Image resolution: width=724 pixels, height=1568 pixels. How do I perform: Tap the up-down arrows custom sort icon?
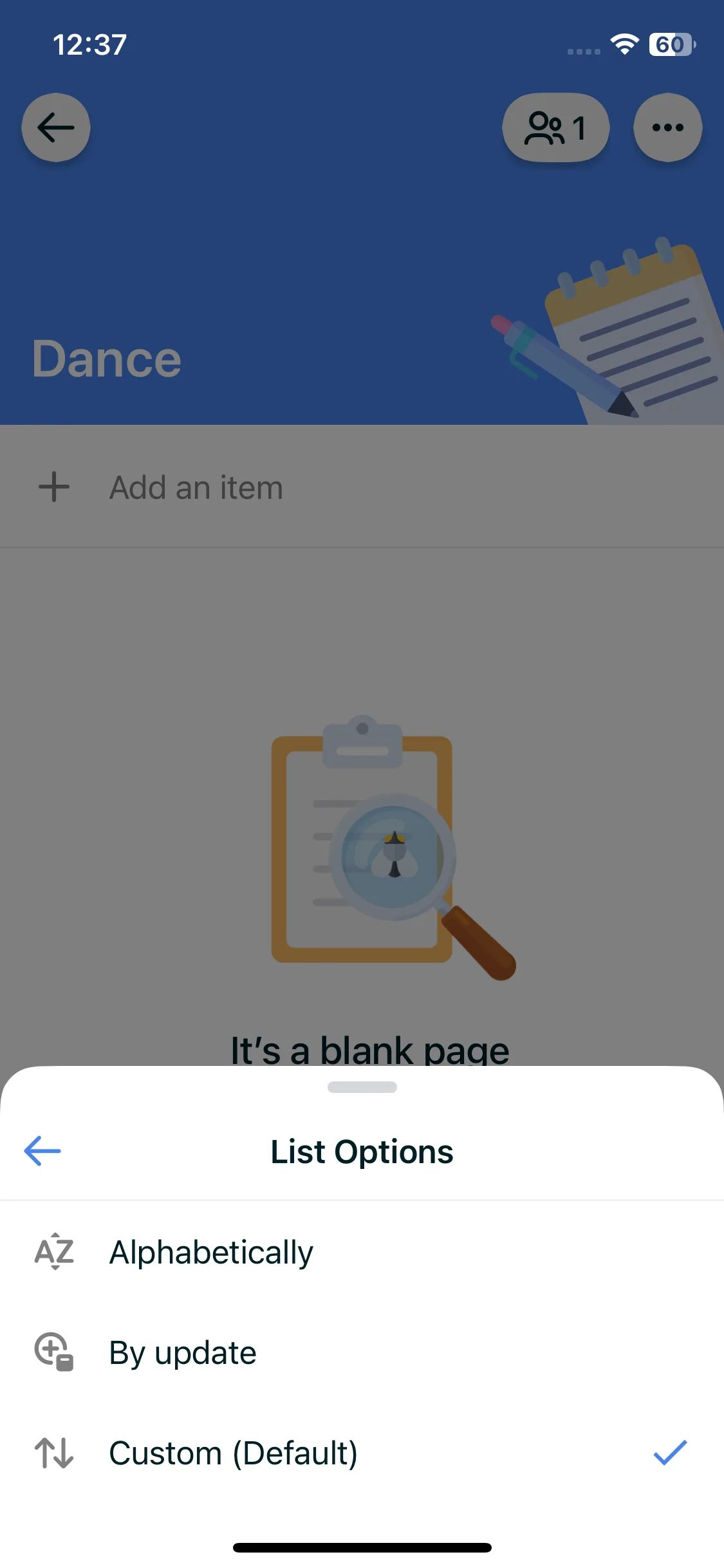[54, 1453]
